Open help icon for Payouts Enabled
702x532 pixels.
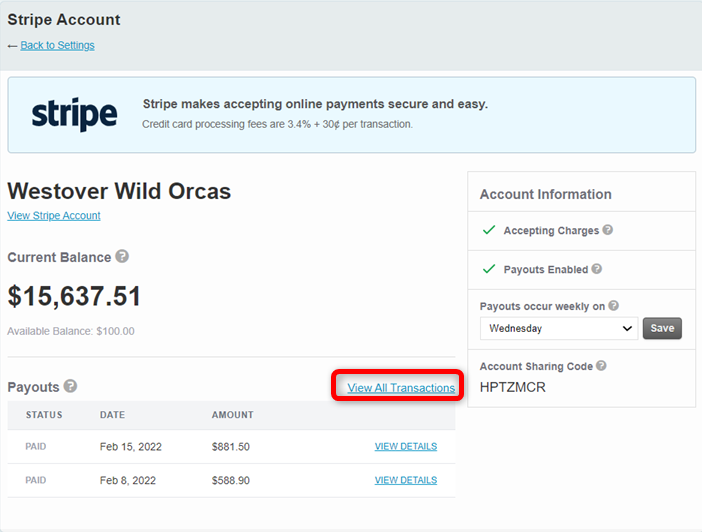click(x=596, y=269)
